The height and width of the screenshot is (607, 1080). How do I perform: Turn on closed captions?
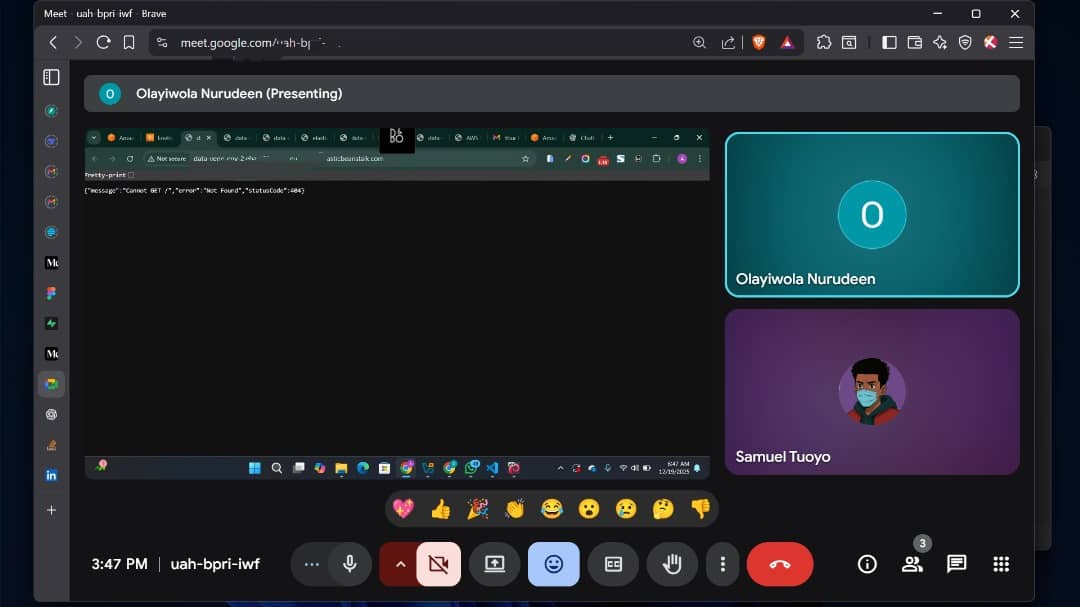pos(613,564)
